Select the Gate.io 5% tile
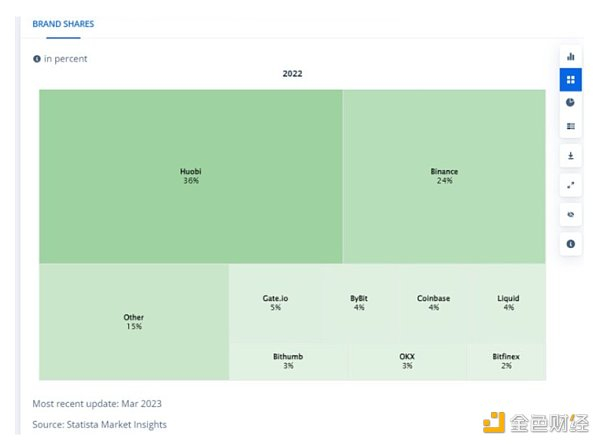 click(x=275, y=302)
